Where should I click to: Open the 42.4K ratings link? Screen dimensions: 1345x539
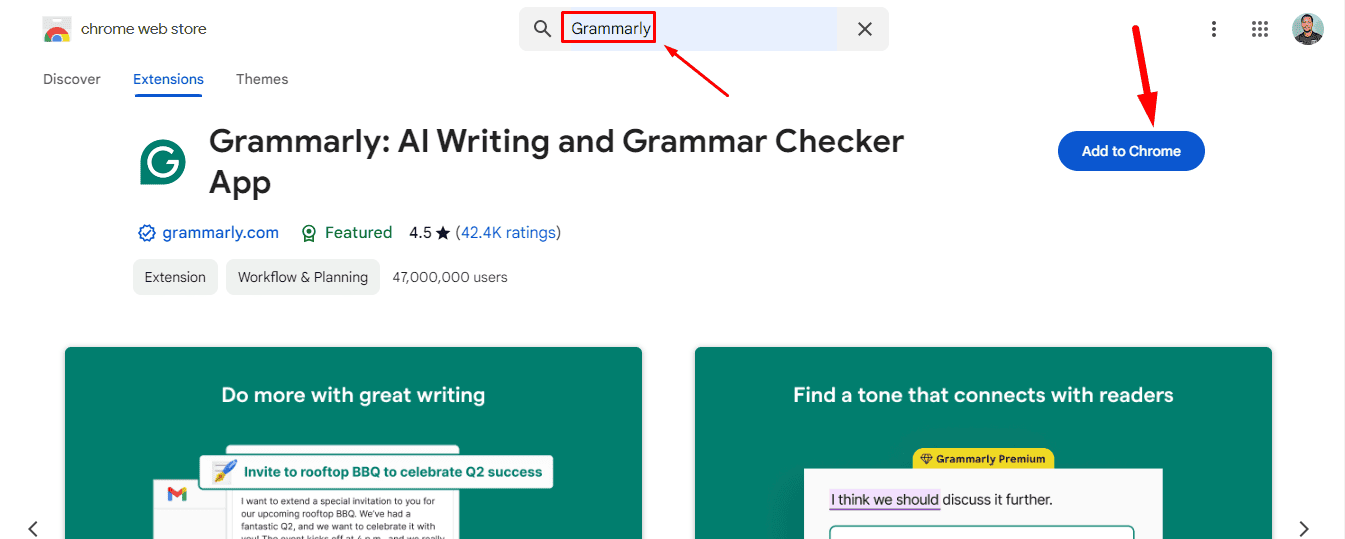coord(508,233)
